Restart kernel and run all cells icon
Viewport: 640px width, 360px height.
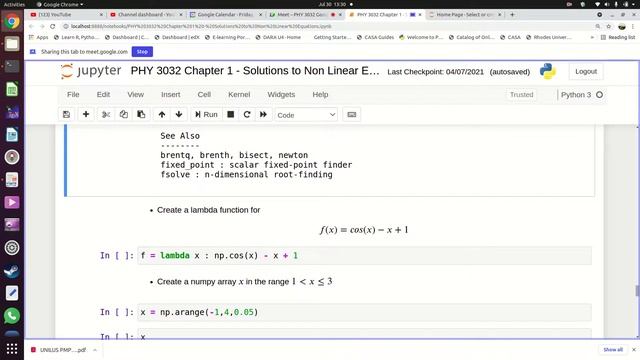(263, 115)
